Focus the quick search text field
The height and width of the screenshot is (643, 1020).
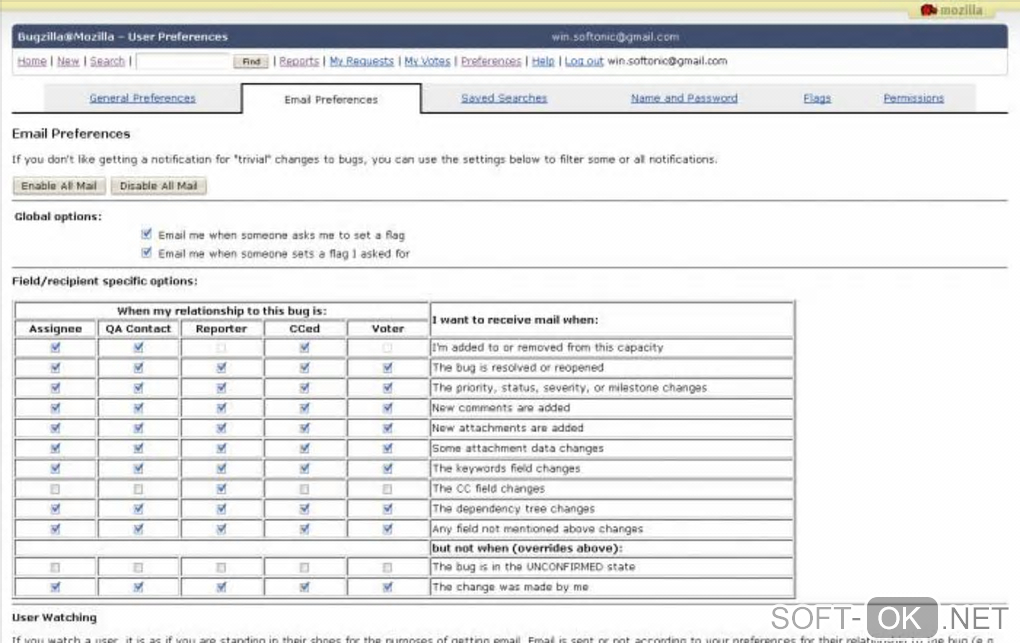pos(184,61)
